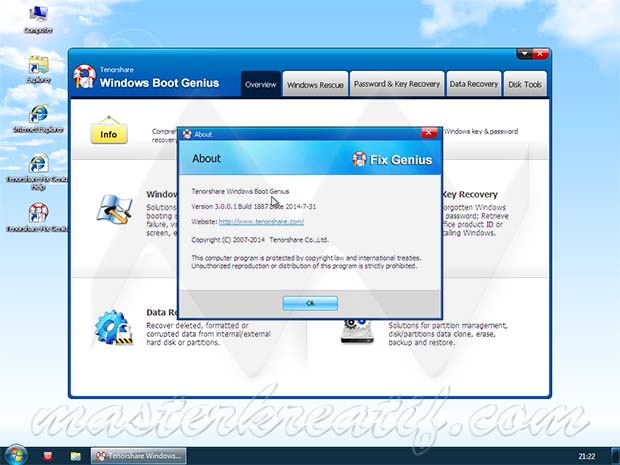Launch Internet Explorer from desktop
The image size is (620, 465).
click(x=38, y=118)
